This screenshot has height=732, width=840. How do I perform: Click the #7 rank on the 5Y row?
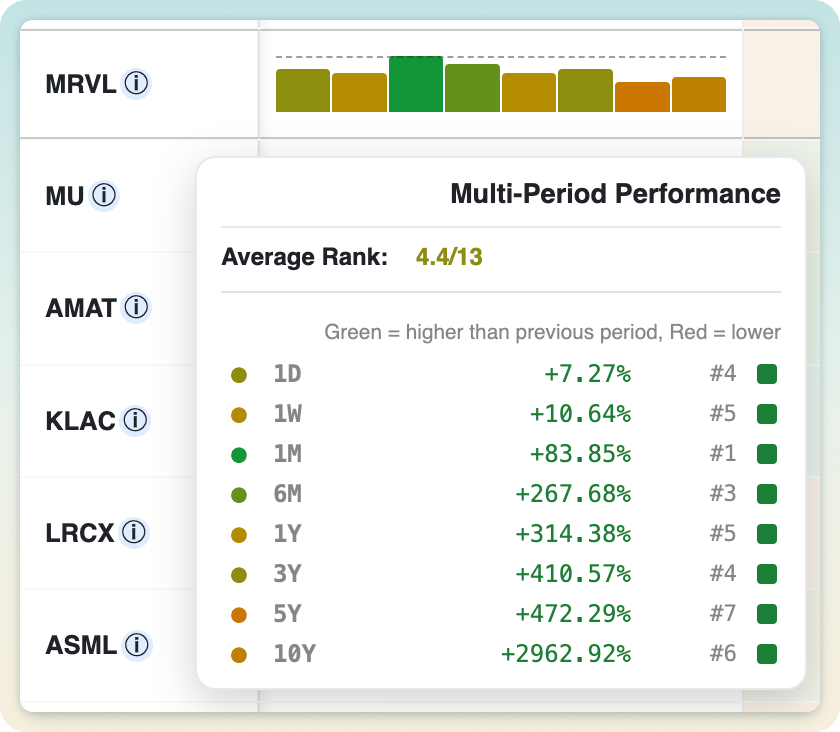pyautogui.click(x=723, y=613)
